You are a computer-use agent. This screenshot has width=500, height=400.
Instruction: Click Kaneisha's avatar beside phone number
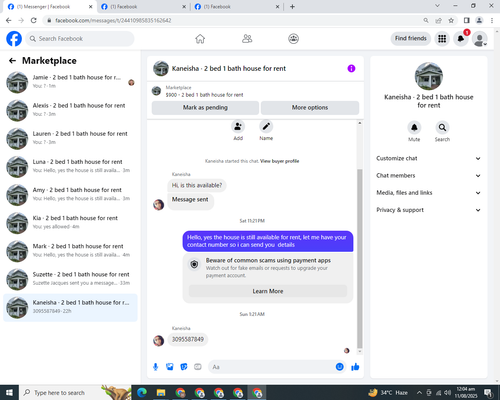158,341
